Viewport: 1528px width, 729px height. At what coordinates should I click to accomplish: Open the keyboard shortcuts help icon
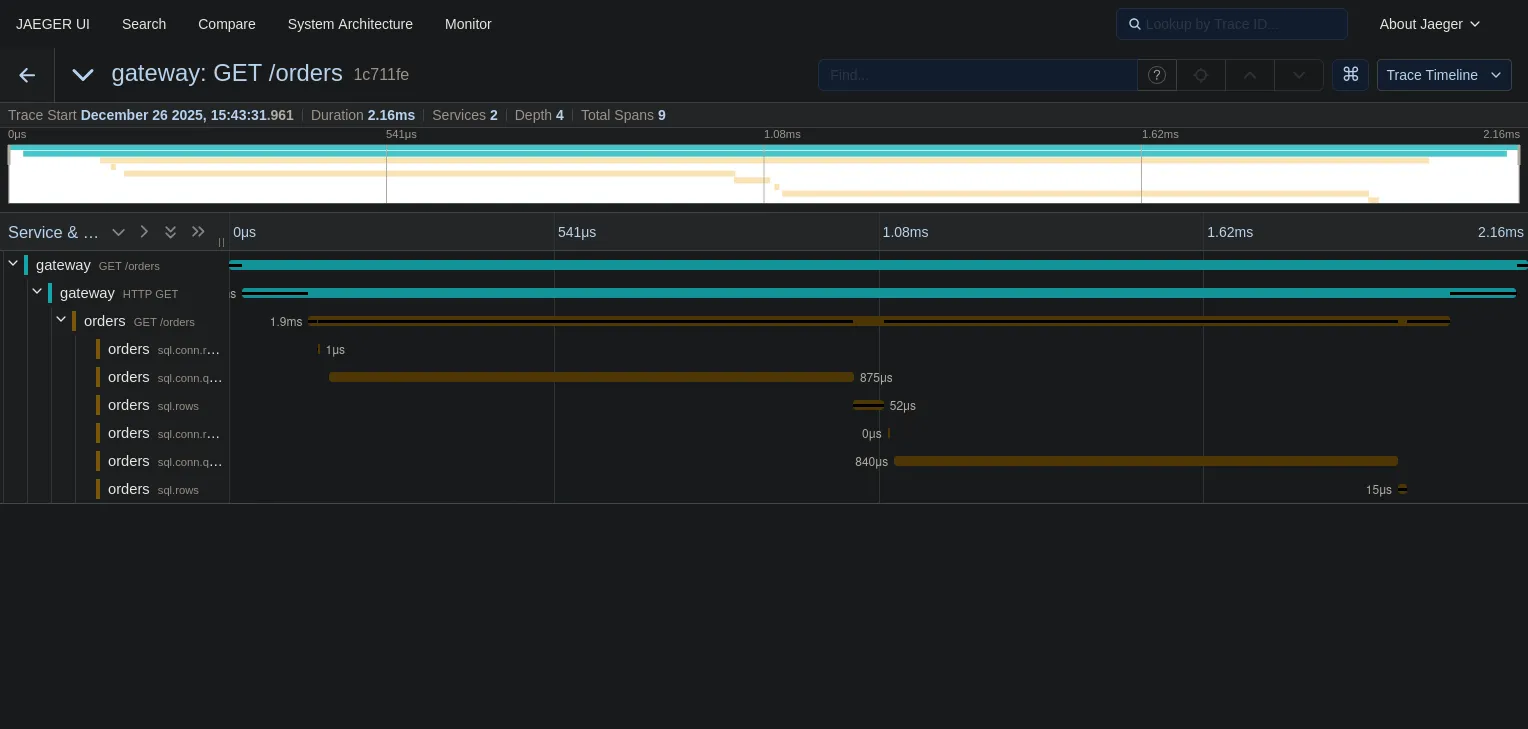pos(1350,74)
